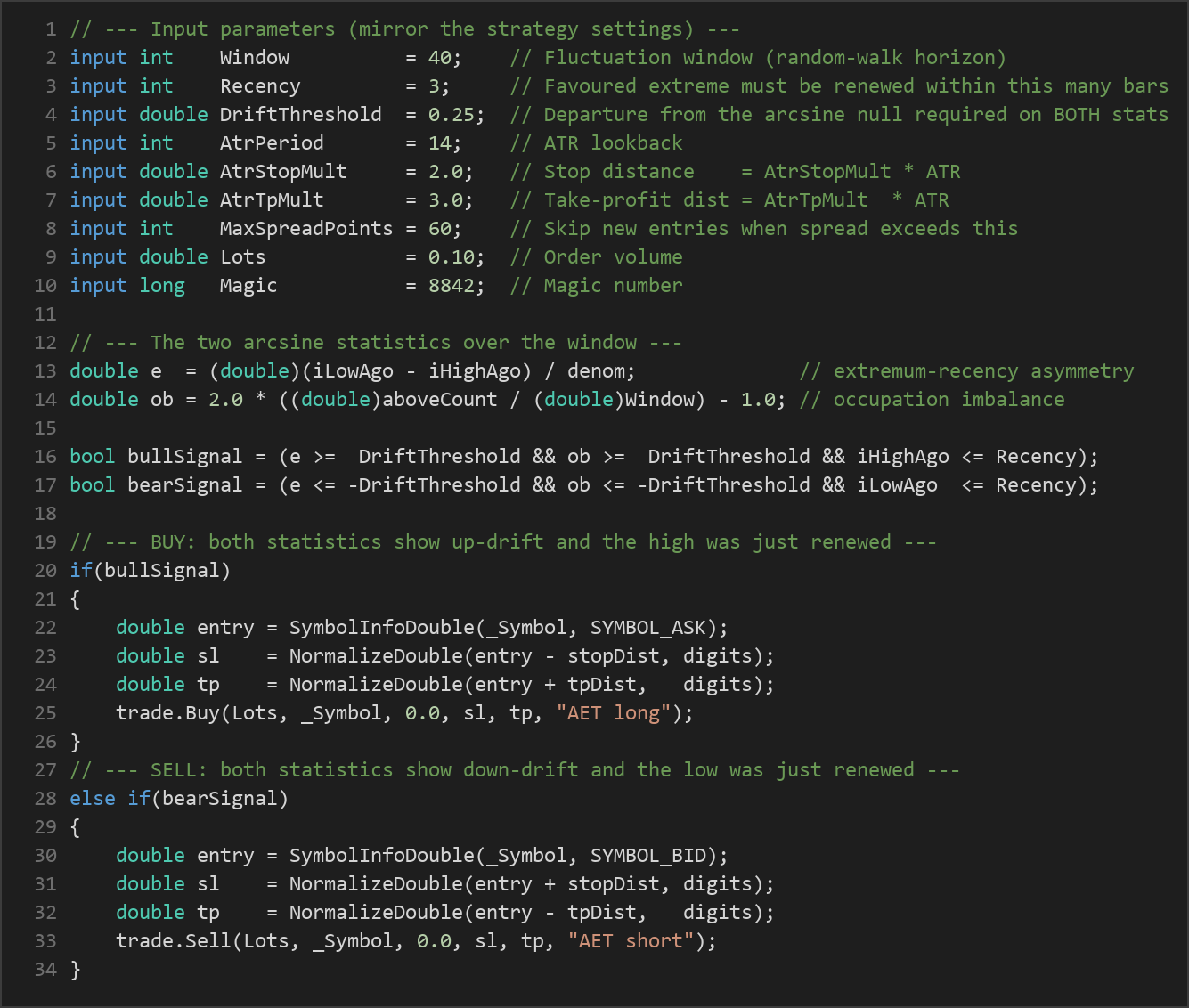
Task: Click the value 0.25 on line 4
Action: click(451, 115)
